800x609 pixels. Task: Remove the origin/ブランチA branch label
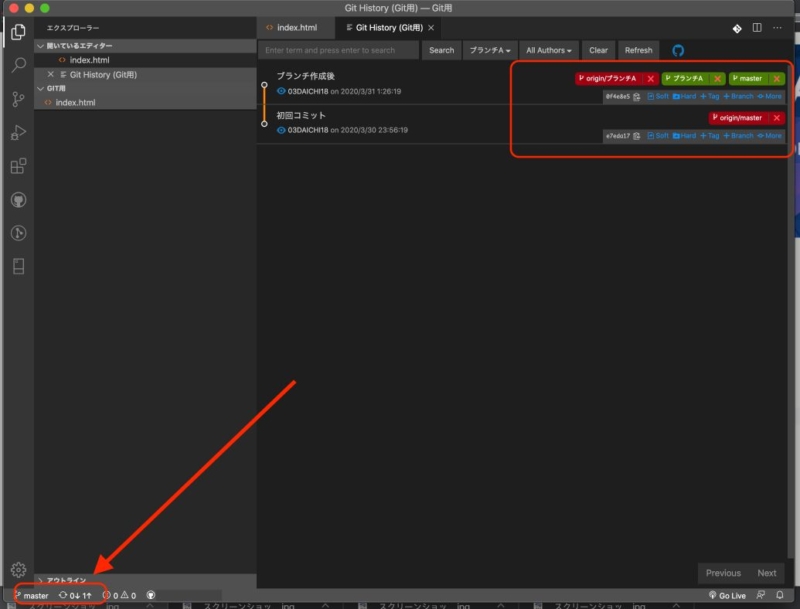click(651, 79)
